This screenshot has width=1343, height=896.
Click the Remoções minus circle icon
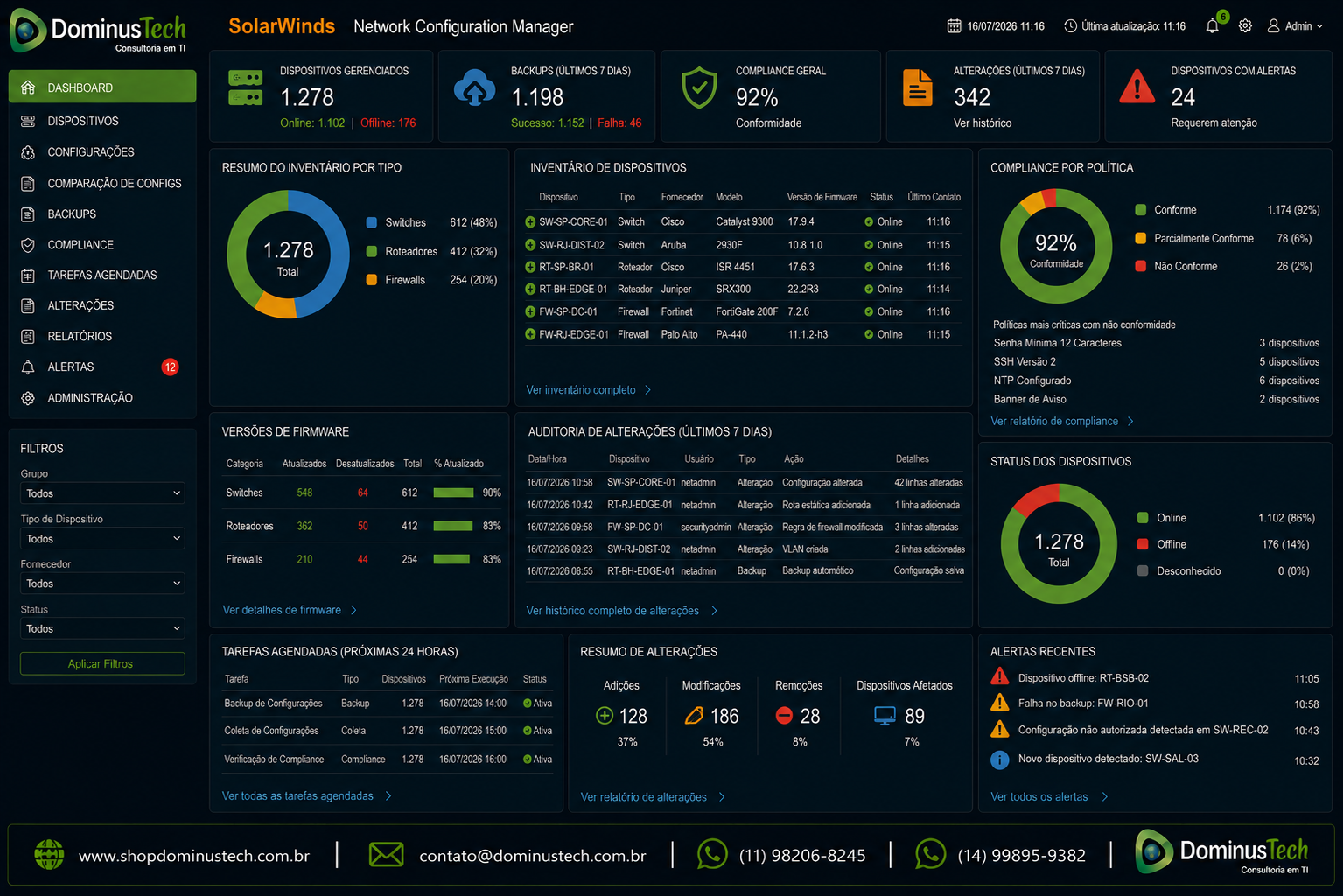pos(785,716)
